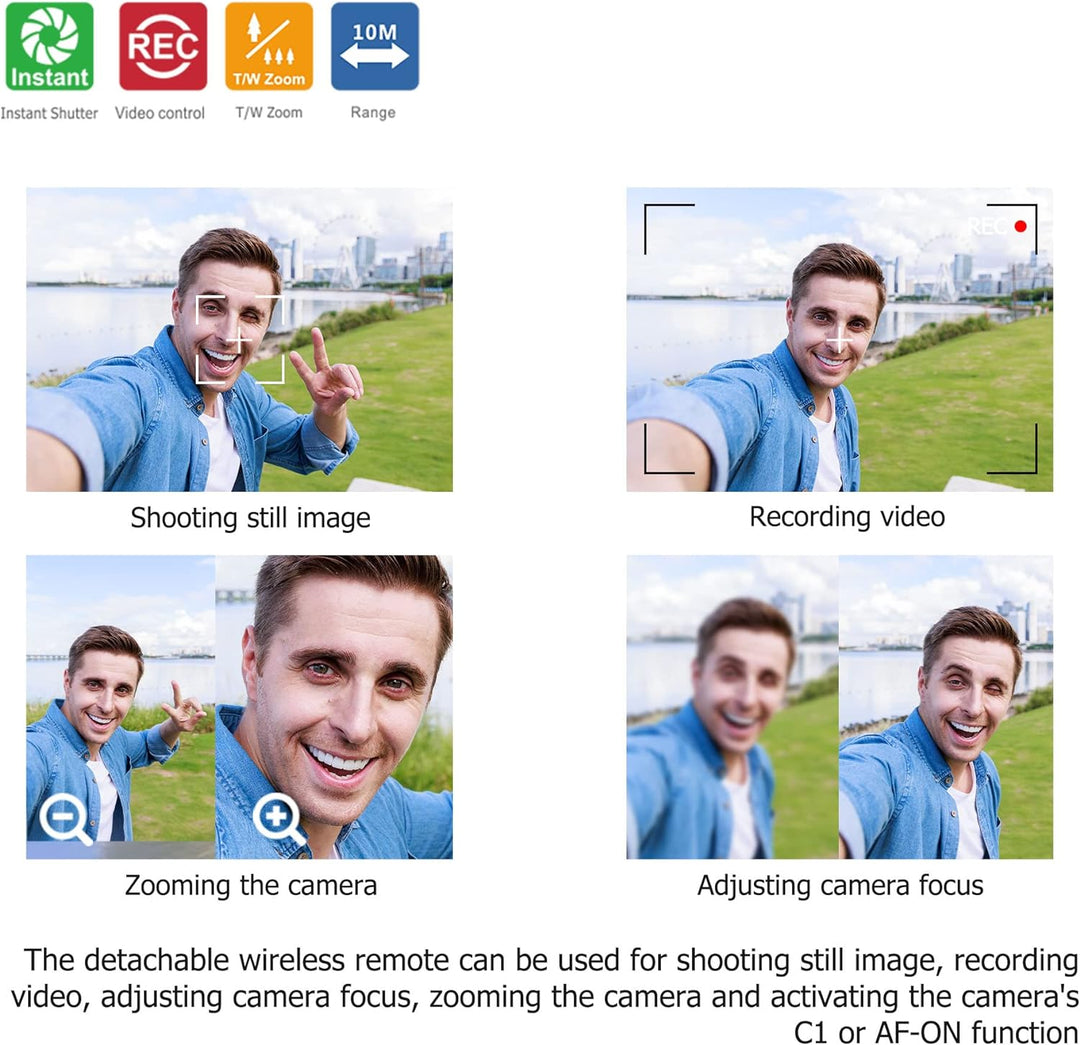The height and width of the screenshot is (1045, 1080).
Task: Click the "Adjusting camera focus" caption
Action: [x=840, y=885]
